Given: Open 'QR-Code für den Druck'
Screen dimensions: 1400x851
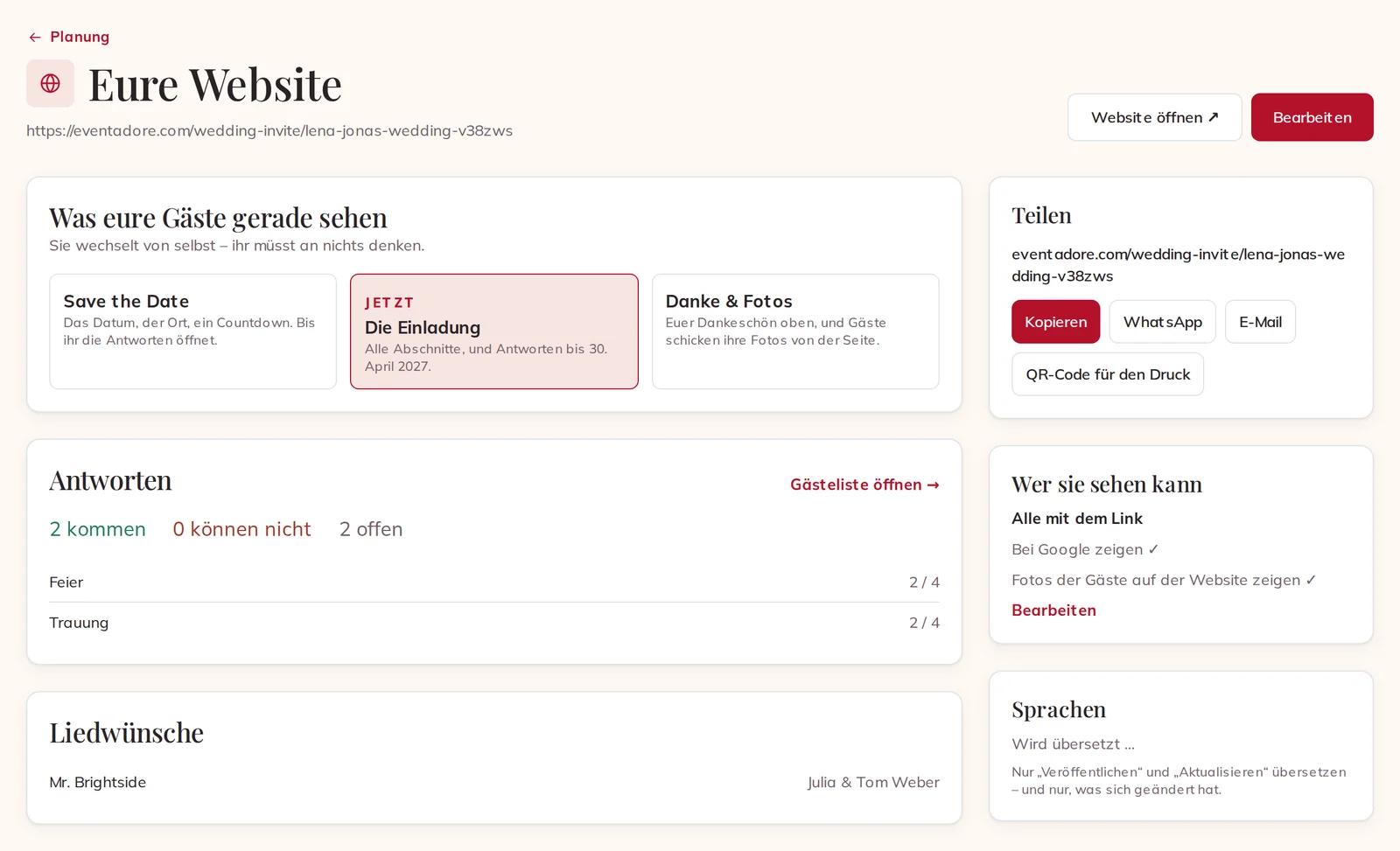Looking at the screenshot, I should click(1108, 374).
